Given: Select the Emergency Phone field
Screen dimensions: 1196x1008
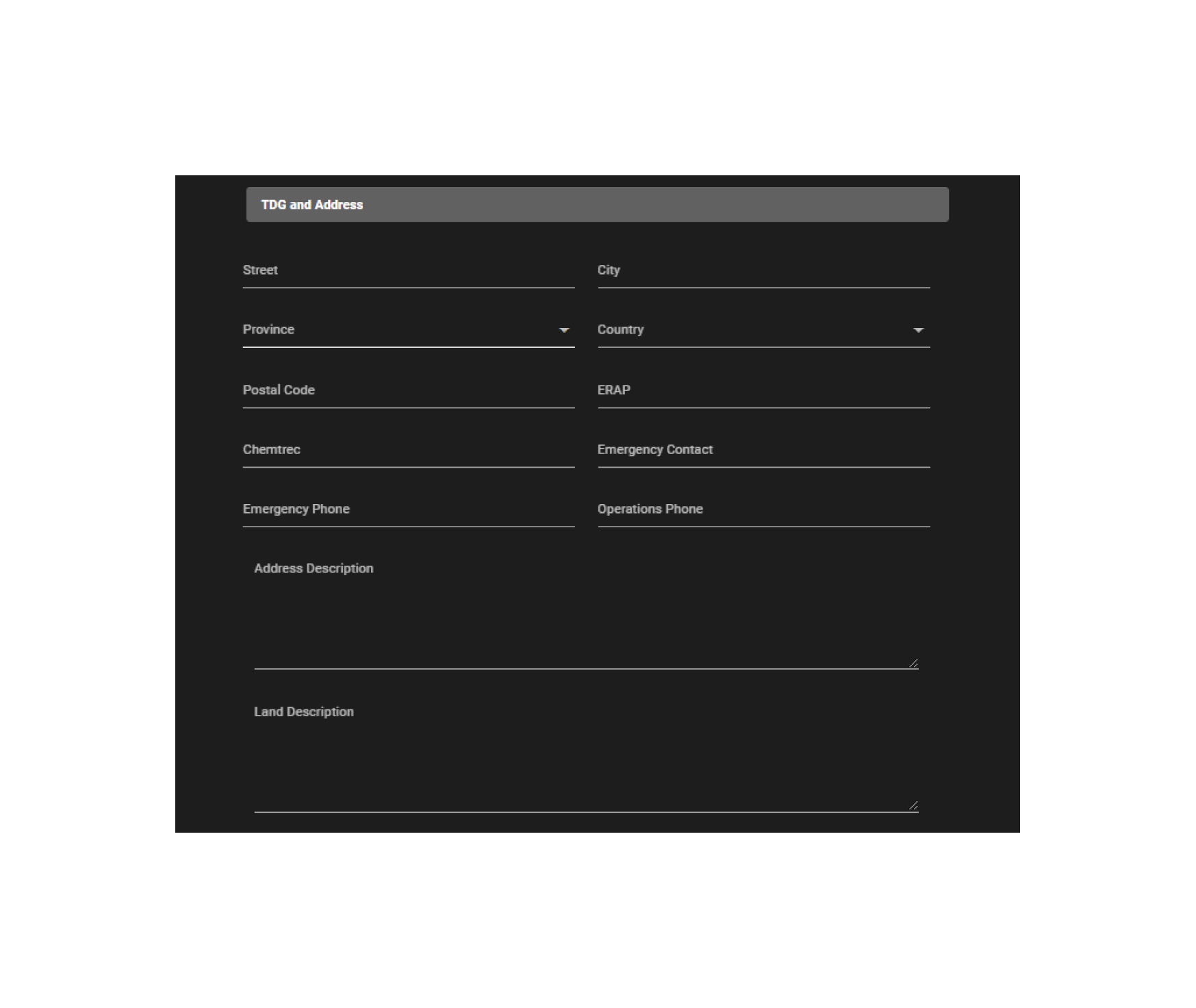Looking at the screenshot, I should (409, 509).
